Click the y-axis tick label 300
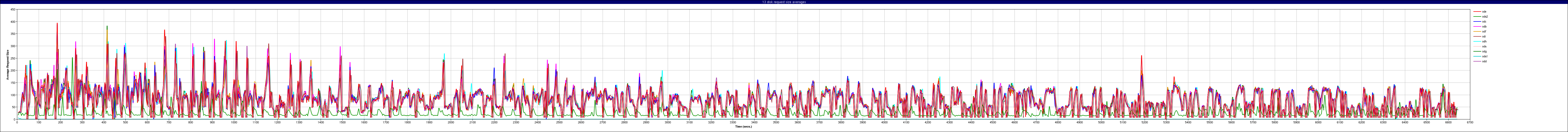 click(13, 46)
